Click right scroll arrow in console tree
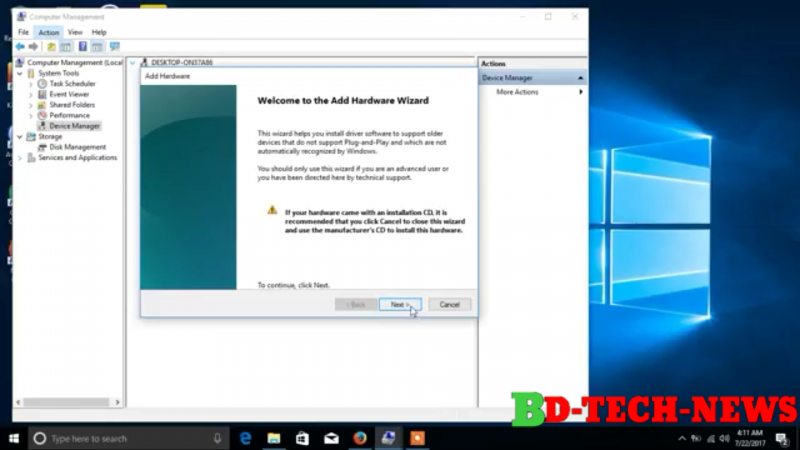Image resolution: width=800 pixels, height=450 pixels. (117, 402)
